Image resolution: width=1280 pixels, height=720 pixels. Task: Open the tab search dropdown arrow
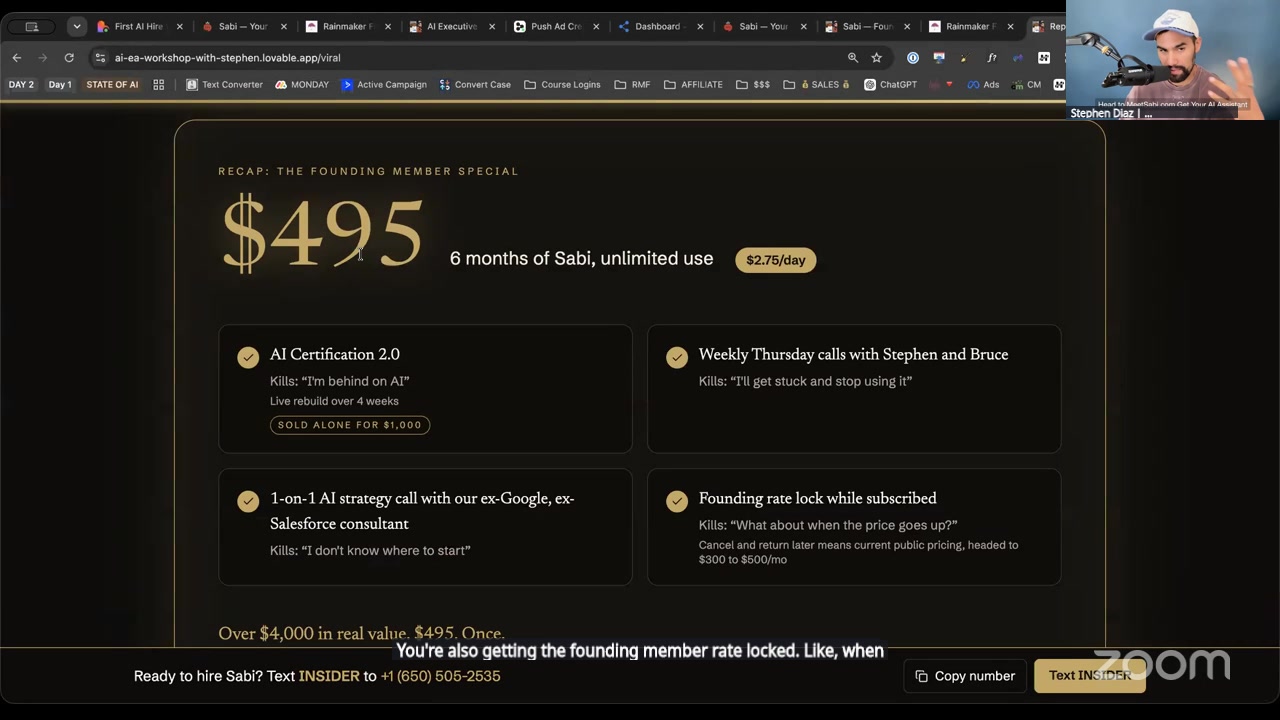pos(76,27)
